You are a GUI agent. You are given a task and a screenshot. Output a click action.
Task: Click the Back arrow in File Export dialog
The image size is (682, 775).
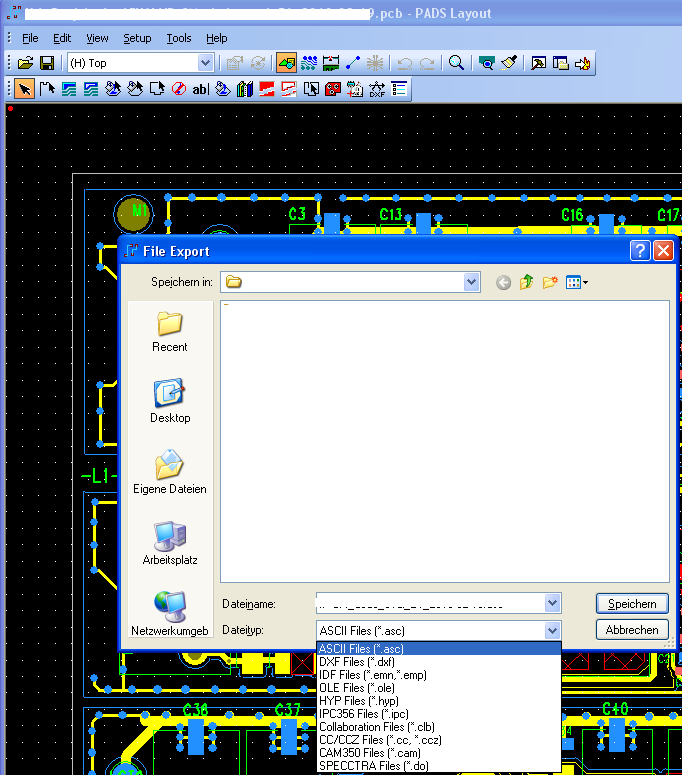[x=503, y=283]
